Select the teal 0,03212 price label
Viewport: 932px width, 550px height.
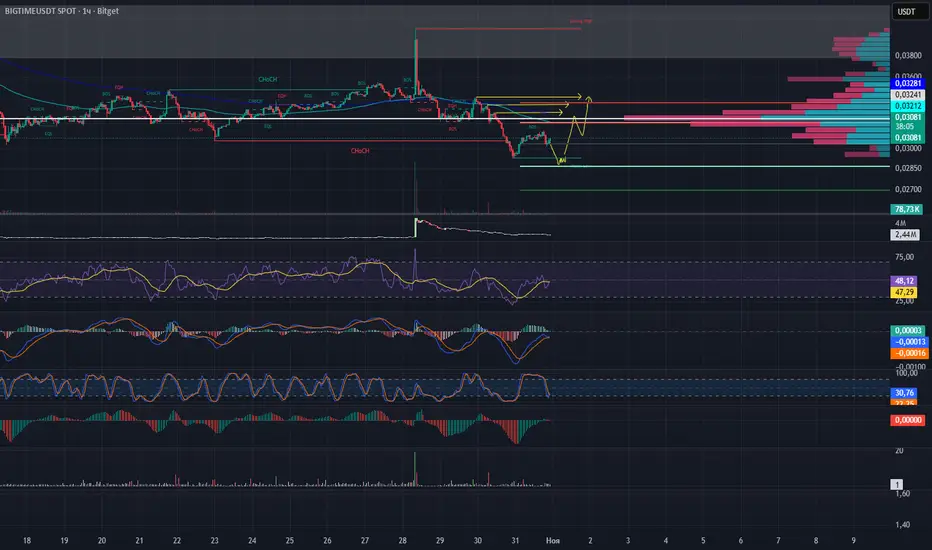point(908,105)
